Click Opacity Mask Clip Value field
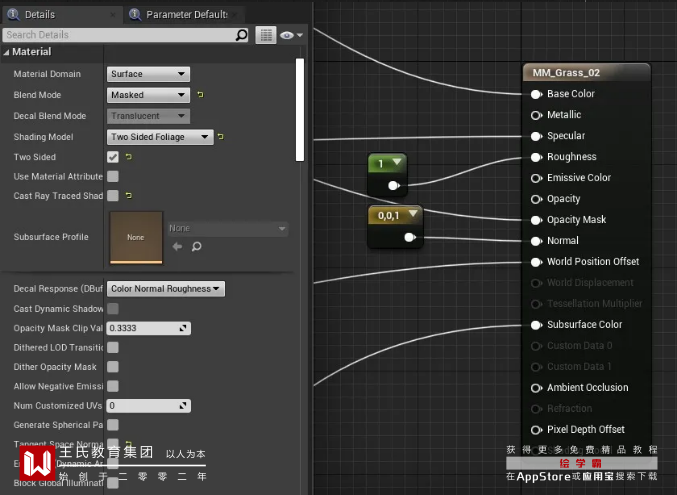 149,328
